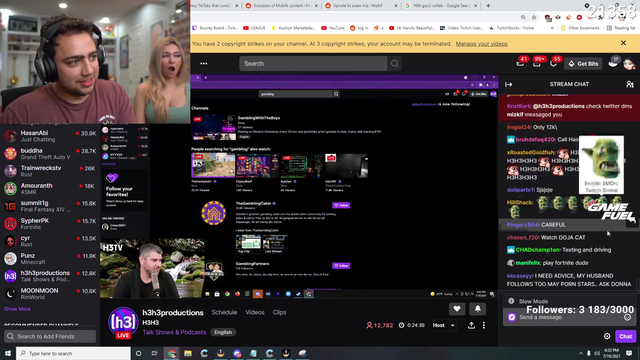Click the Twitch top Search field
This screenshot has width=640, height=360.
click(313, 64)
